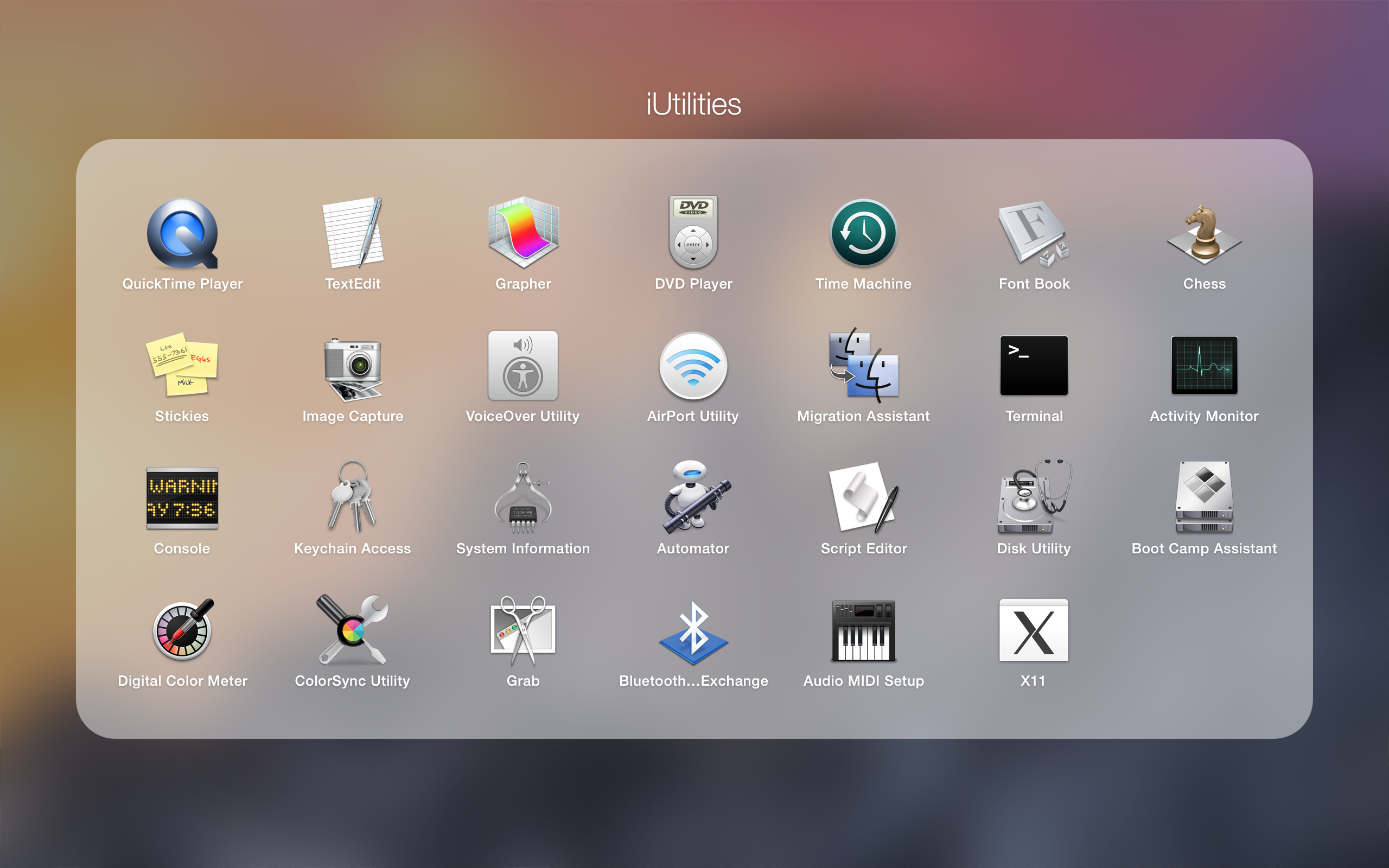Launch ColorSync Utility icon
The image size is (1389, 868).
[353, 630]
